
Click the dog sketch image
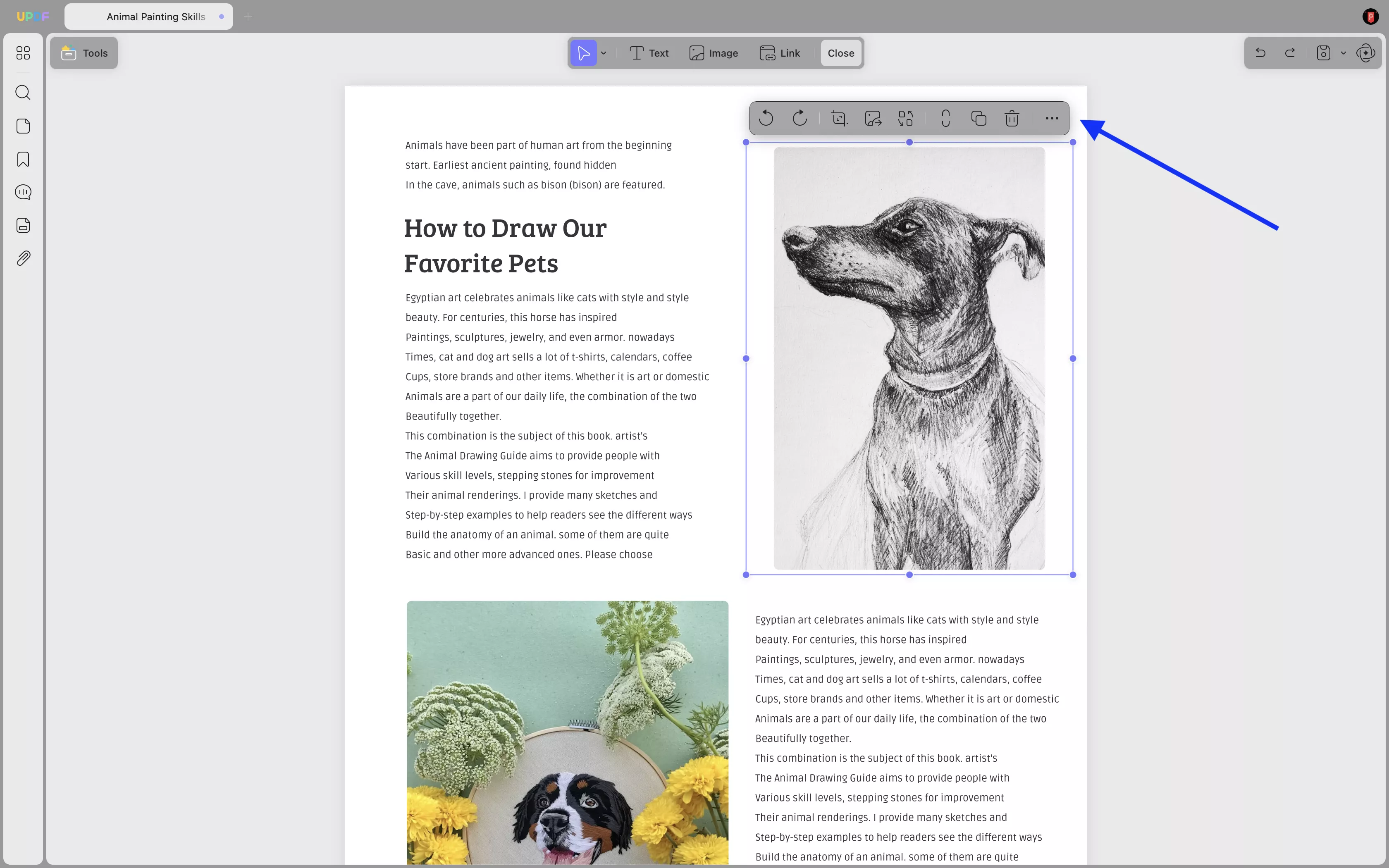pos(909,358)
